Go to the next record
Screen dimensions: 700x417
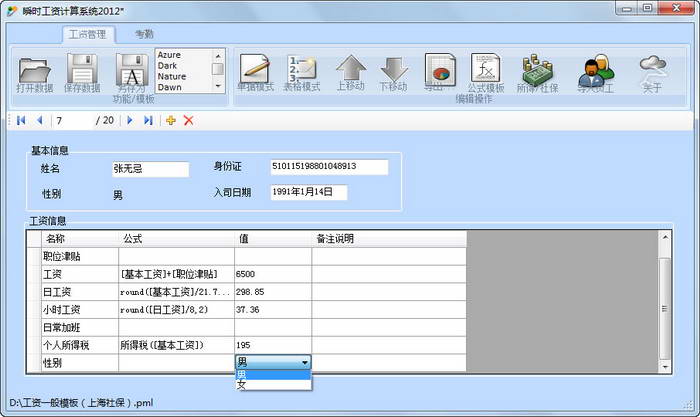130,120
